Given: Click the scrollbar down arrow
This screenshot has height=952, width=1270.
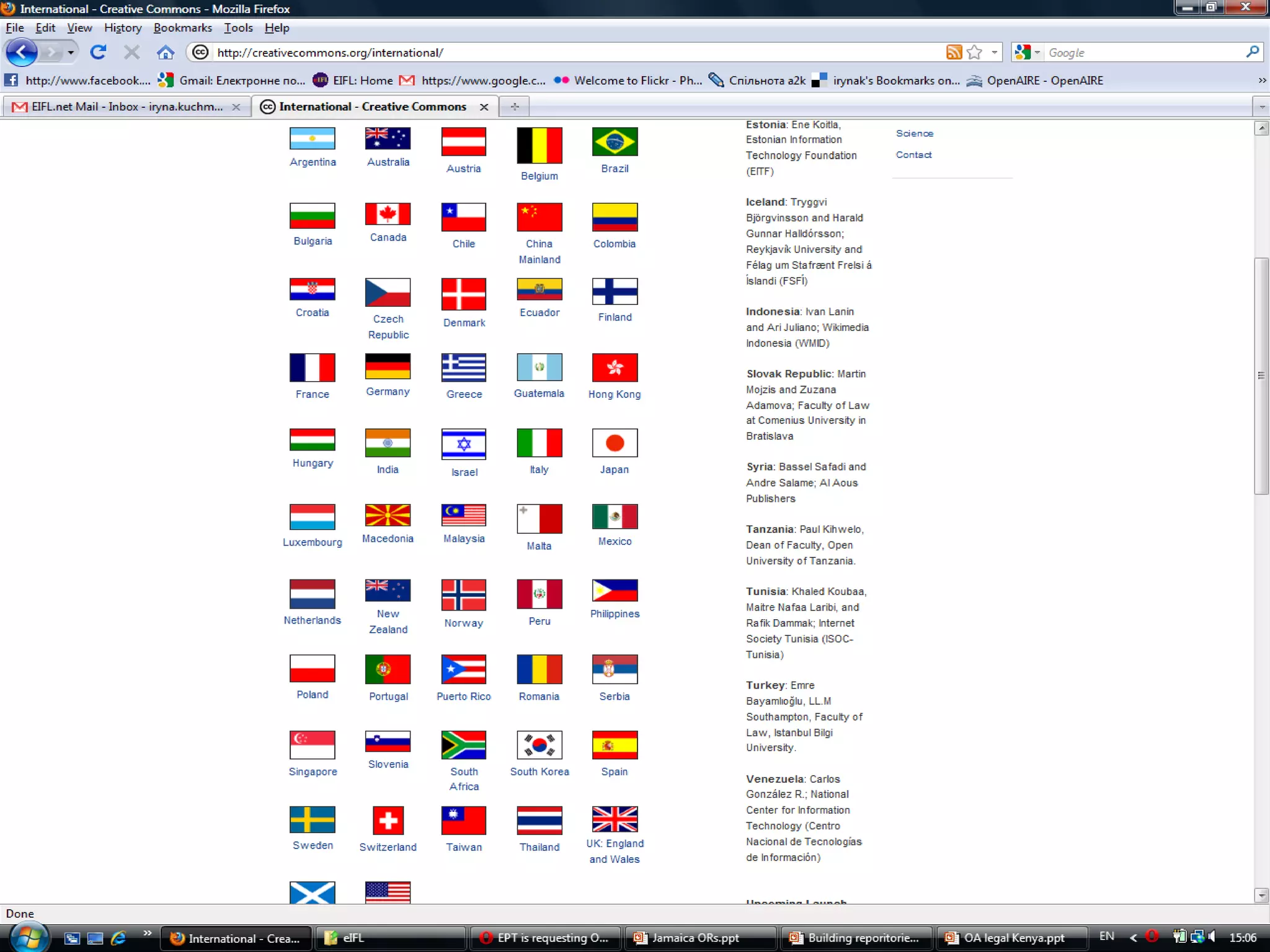Looking at the screenshot, I should (1261, 895).
